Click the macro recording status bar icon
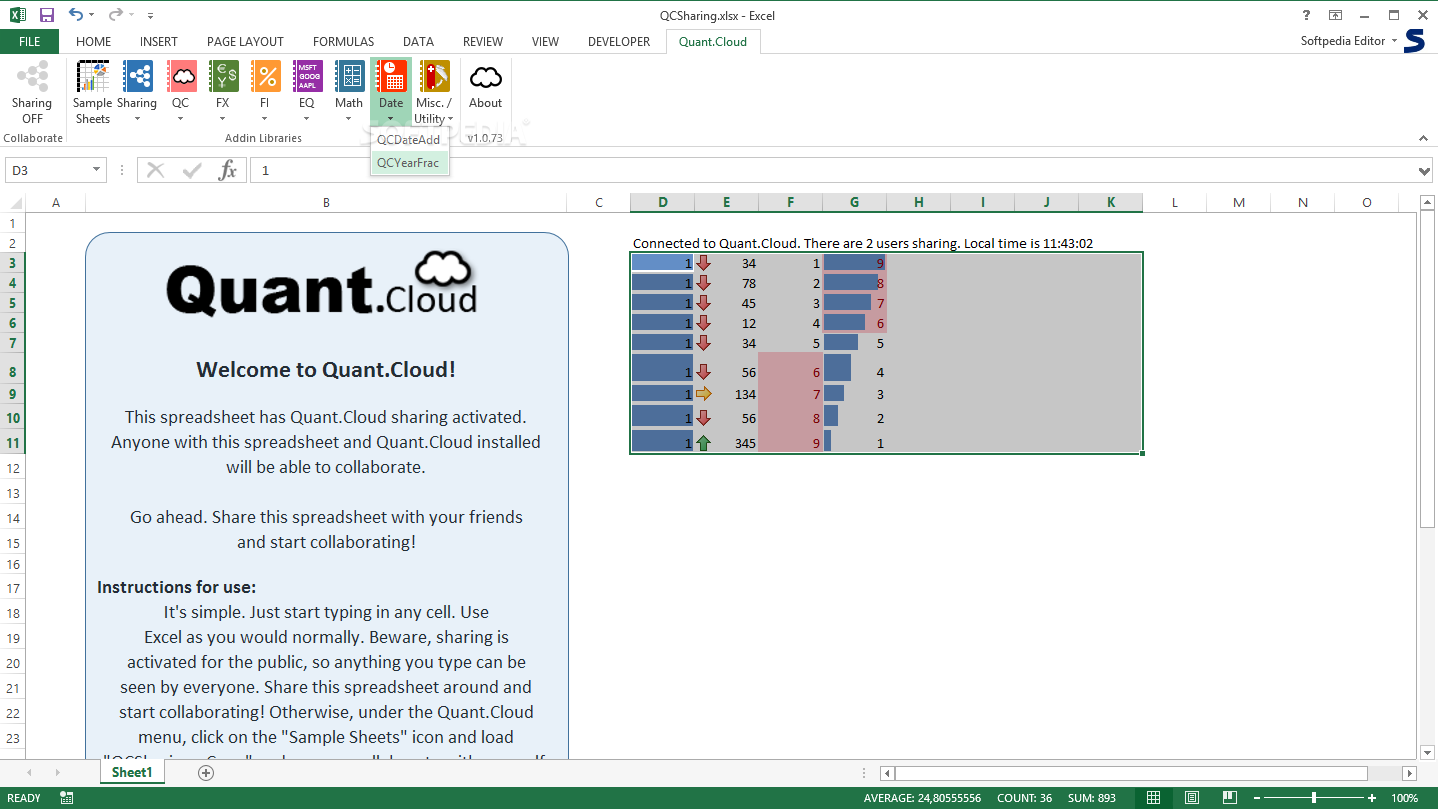The height and width of the screenshot is (809, 1438). tap(67, 798)
